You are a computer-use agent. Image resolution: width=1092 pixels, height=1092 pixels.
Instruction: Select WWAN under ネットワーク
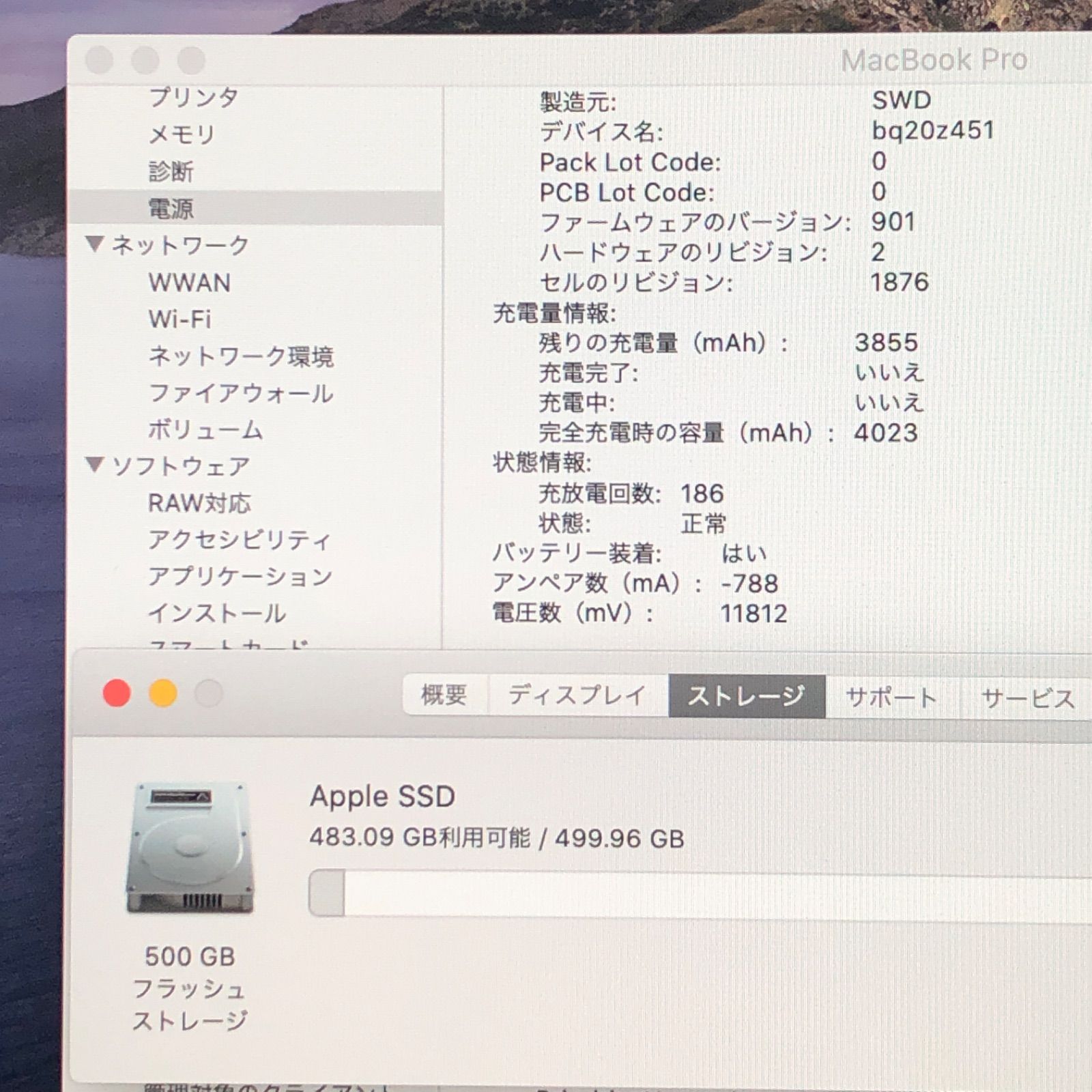click(190, 283)
